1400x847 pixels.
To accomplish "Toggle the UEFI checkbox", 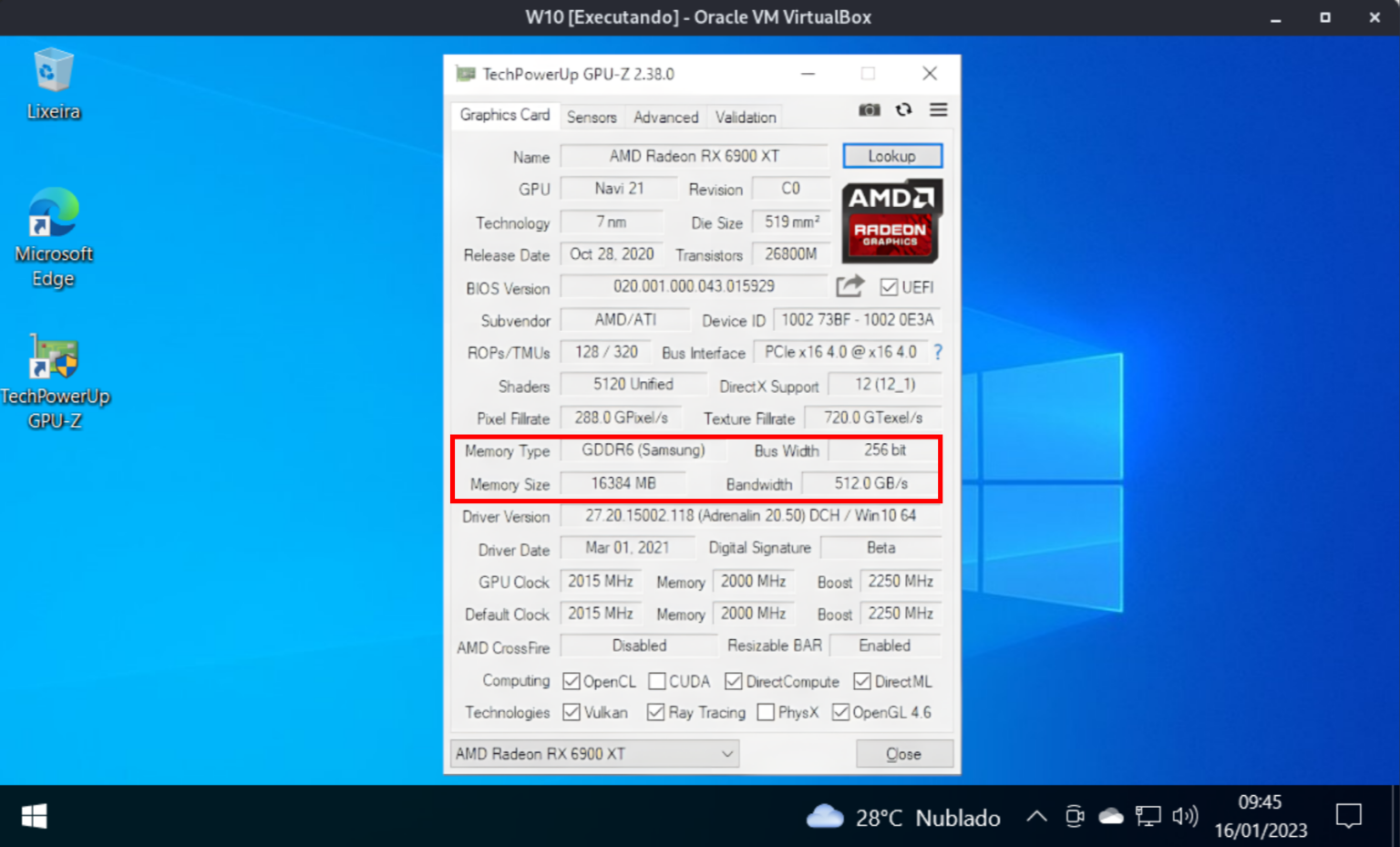I will [x=889, y=287].
